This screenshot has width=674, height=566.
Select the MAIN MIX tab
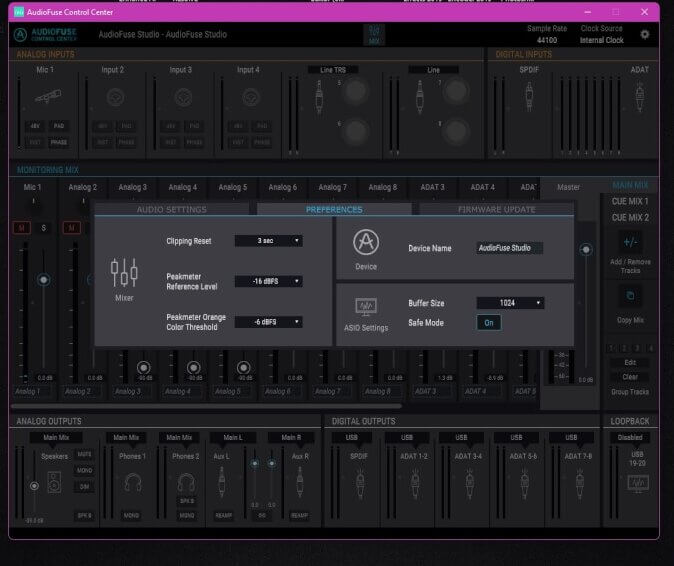(630, 185)
